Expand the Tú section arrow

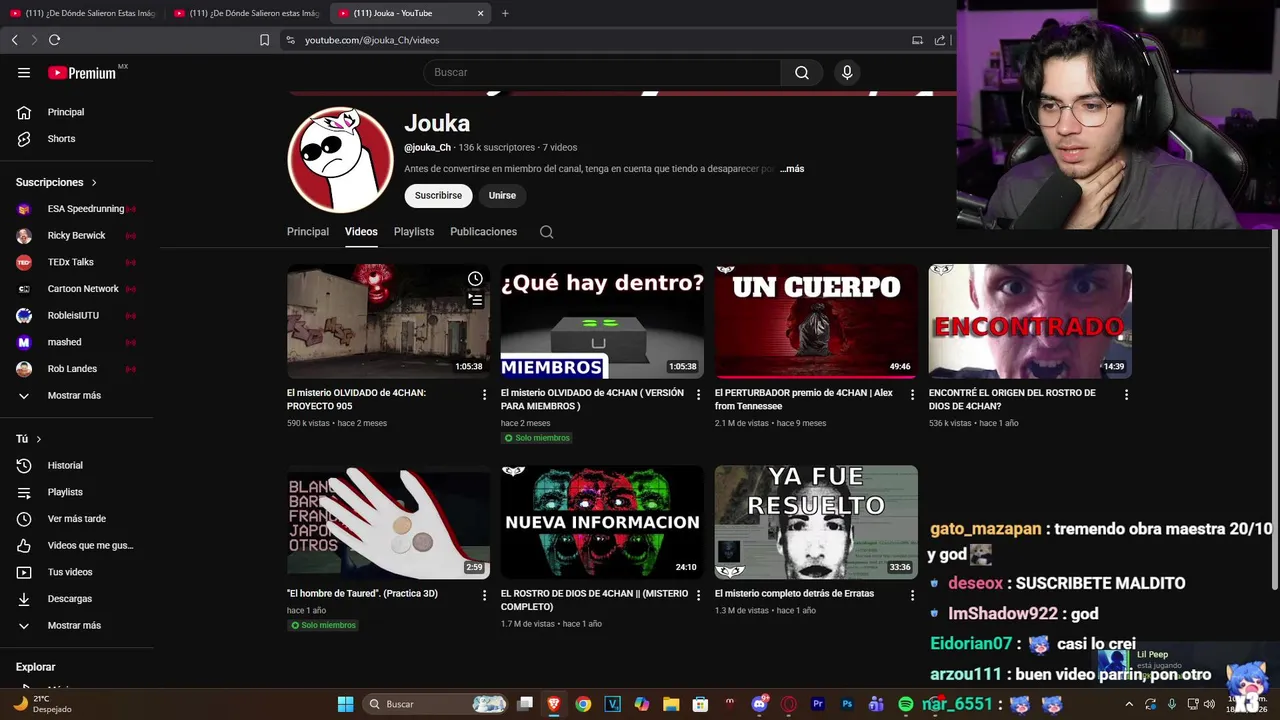coord(39,439)
